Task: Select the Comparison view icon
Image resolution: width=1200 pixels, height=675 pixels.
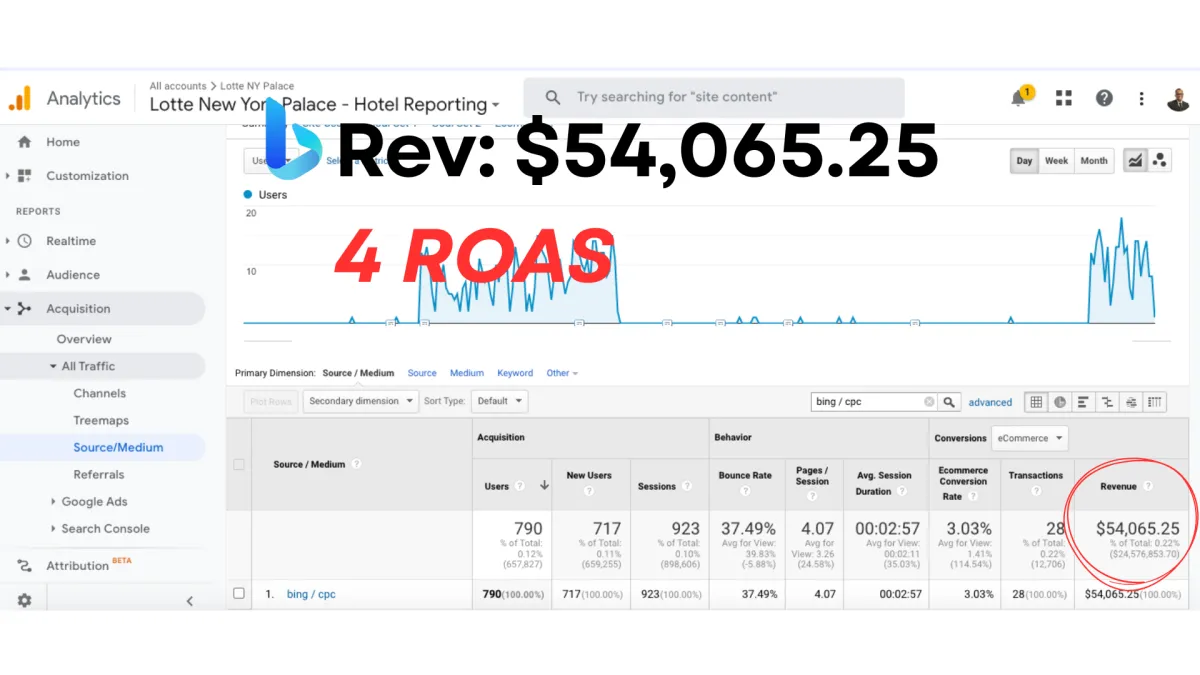Action: pyautogui.click(x=1108, y=402)
